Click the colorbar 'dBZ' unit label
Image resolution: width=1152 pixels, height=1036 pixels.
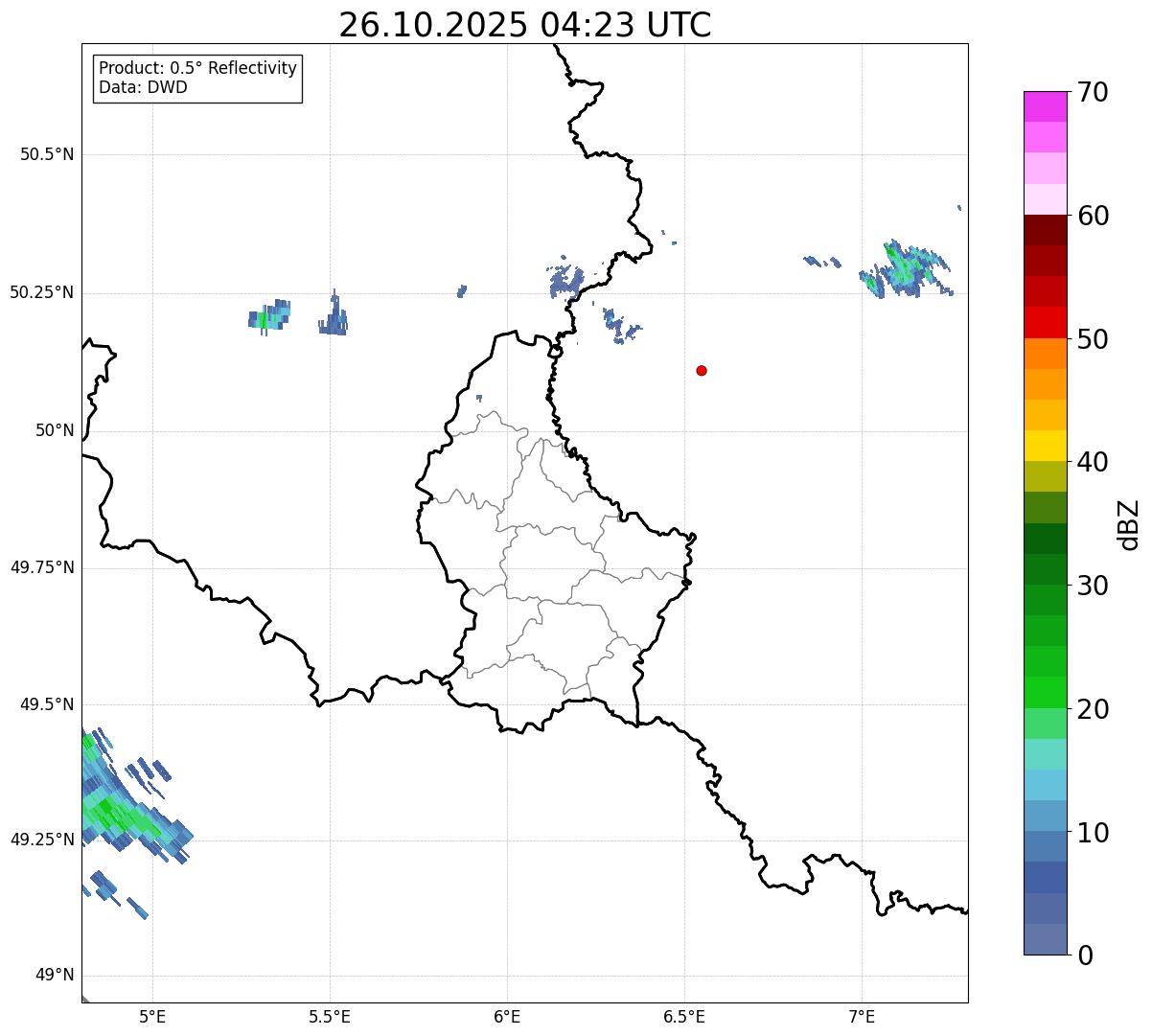point(1129,523)
